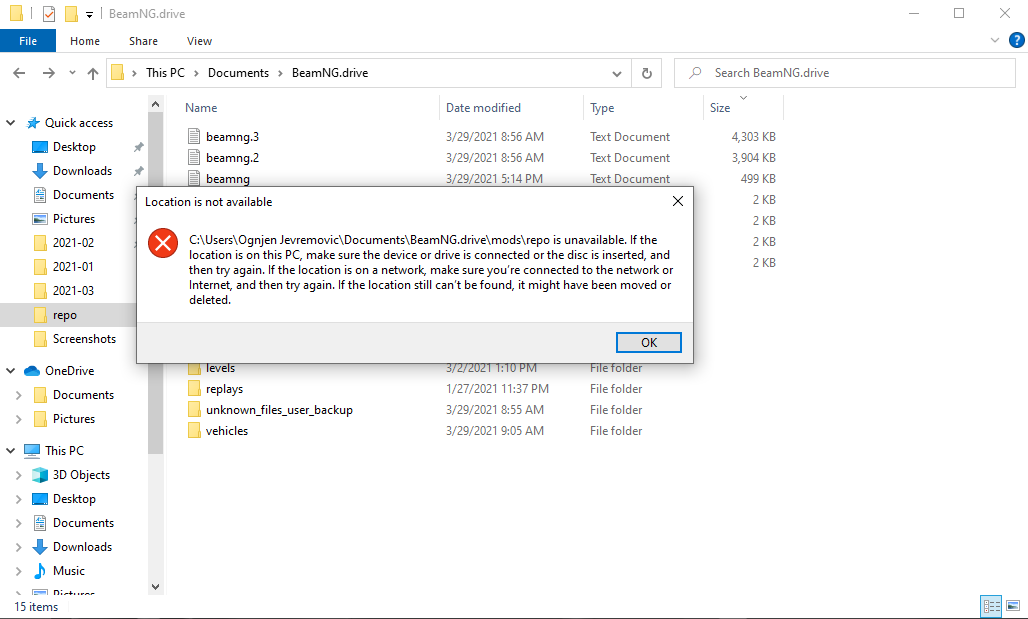Click OK in the error dialog
The image size is (1028, 619).
point(648,342)
